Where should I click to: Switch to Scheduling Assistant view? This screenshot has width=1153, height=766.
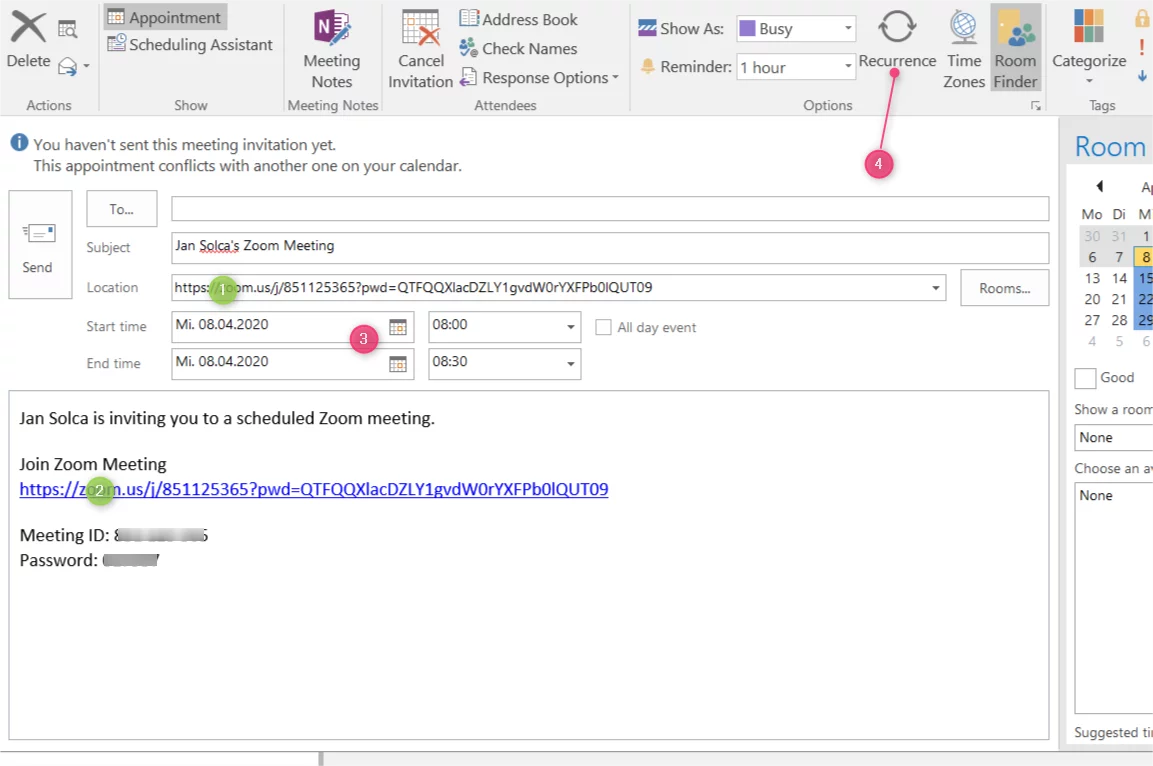coord(190,45)
